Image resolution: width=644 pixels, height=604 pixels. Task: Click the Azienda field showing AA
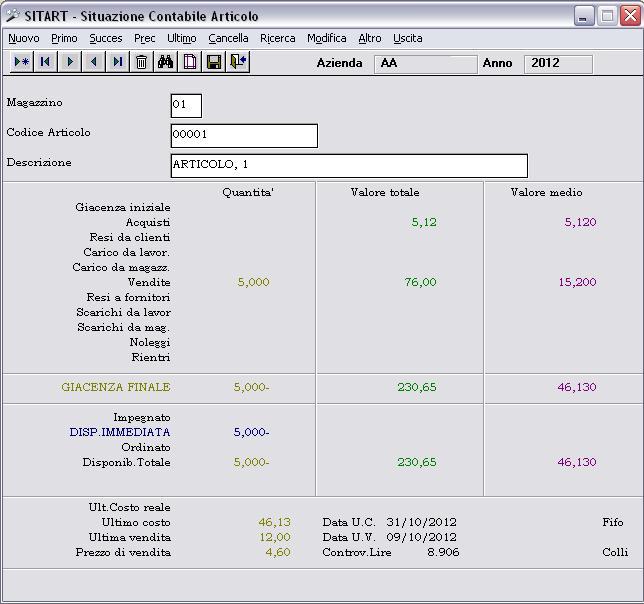426,64
